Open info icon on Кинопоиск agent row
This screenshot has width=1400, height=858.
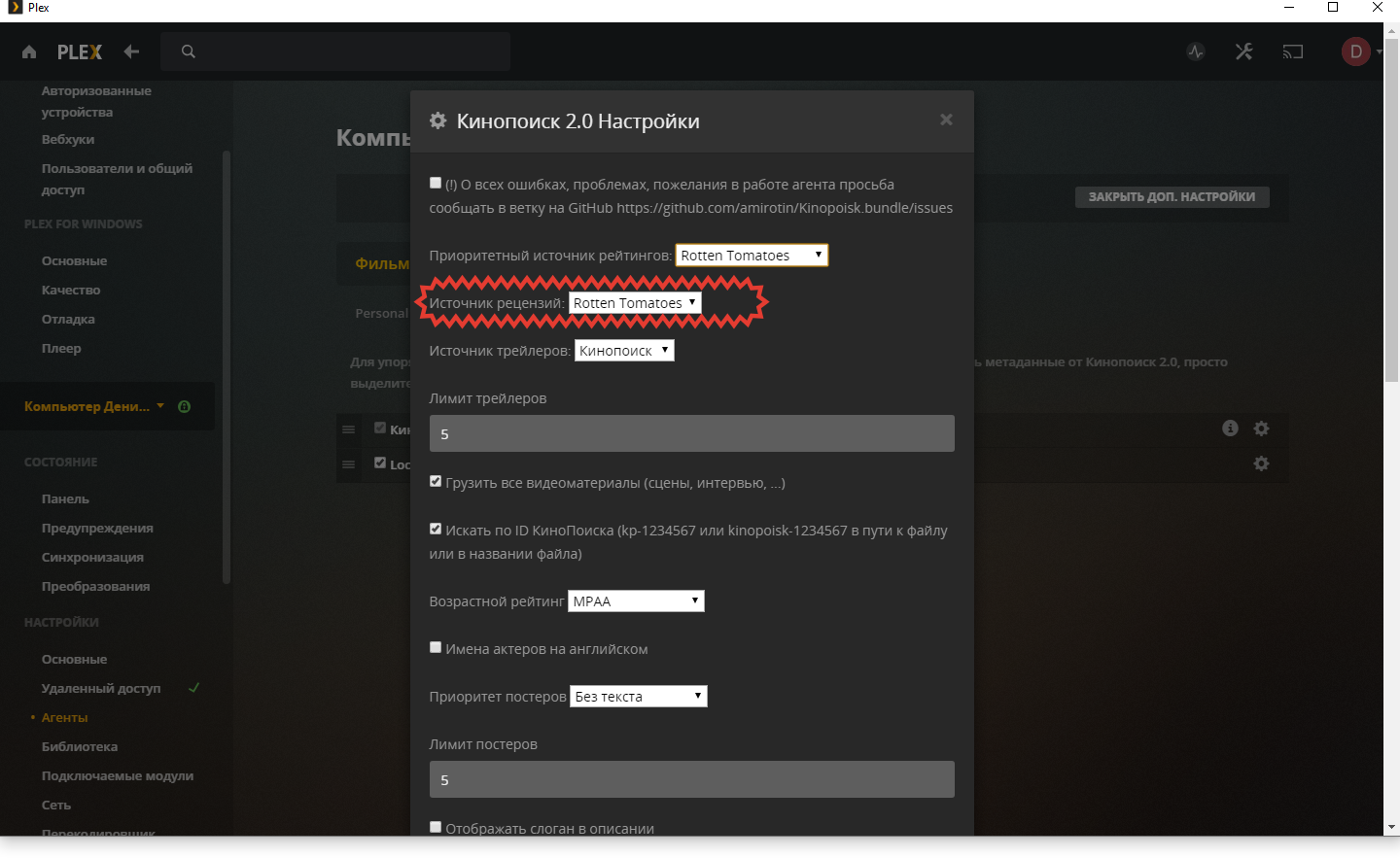[1230, 429]
